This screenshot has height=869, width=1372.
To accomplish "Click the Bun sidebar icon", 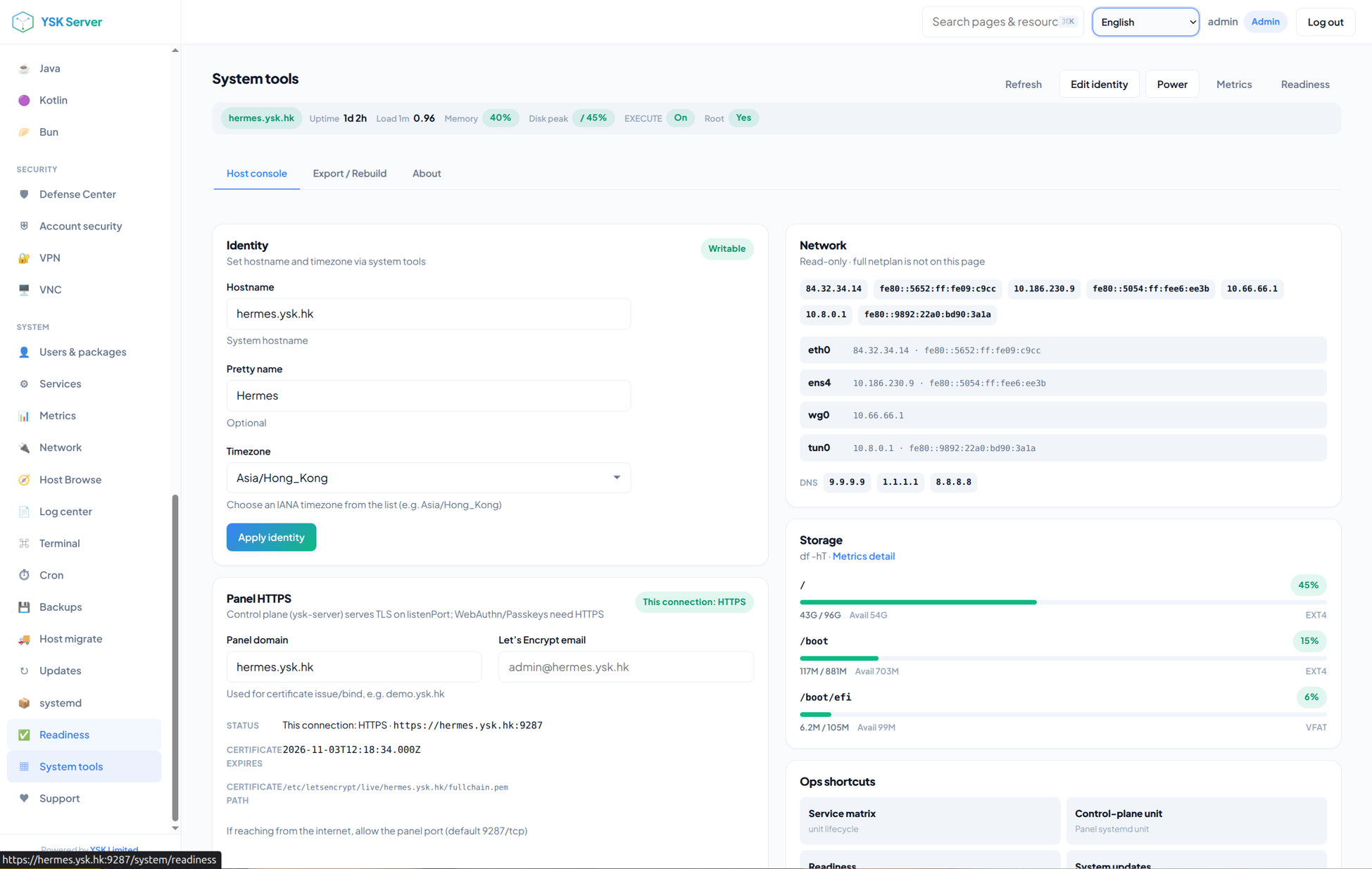I will [24, 132].
